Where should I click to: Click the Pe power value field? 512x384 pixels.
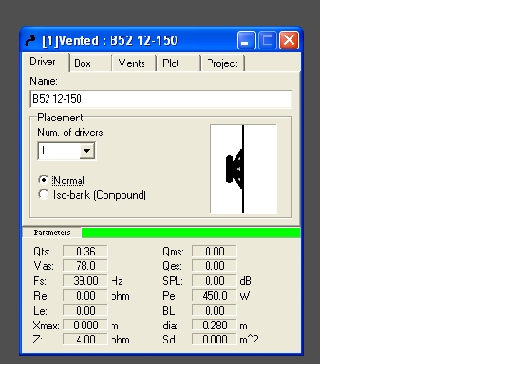tap(214, 296)
